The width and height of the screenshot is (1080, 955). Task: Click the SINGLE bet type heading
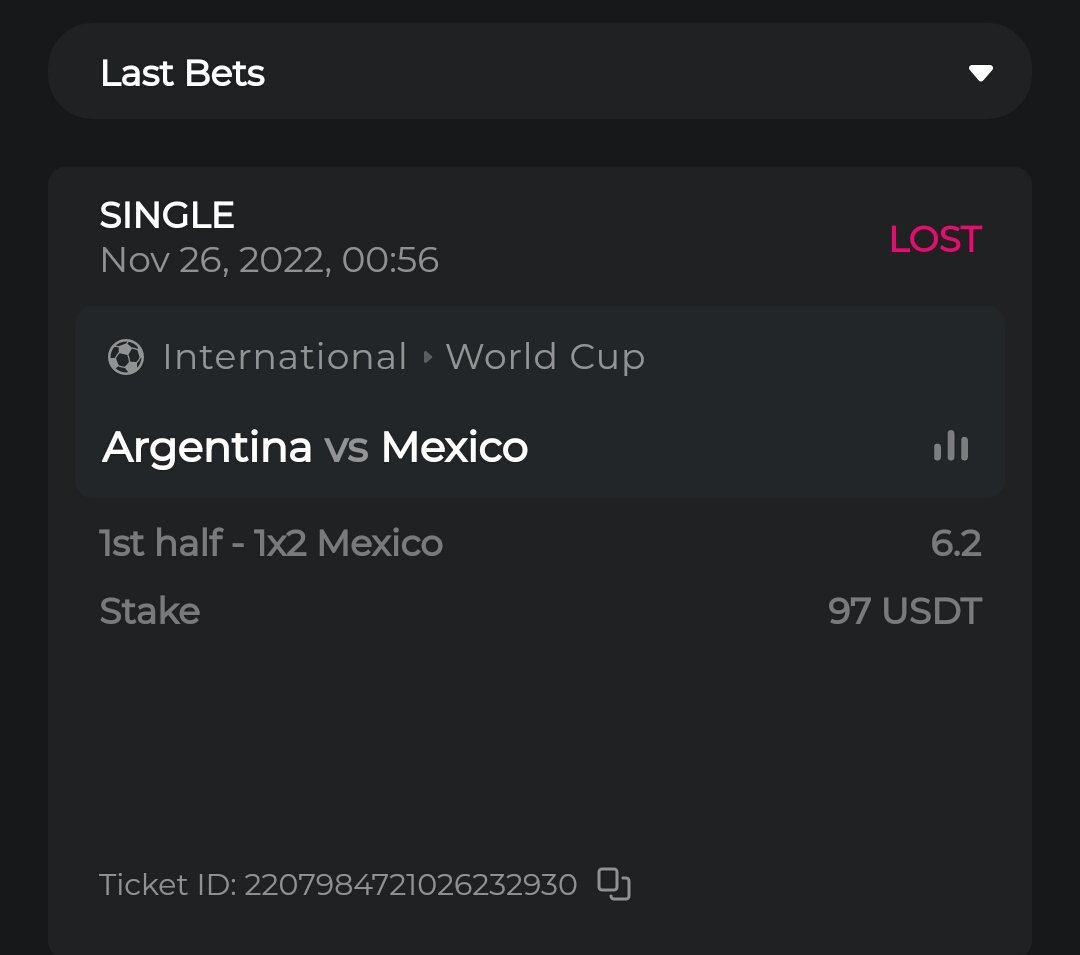point(167,215)
